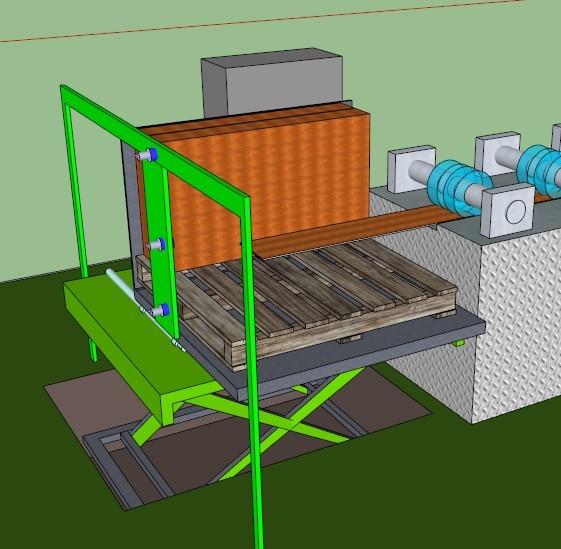
Task: Pick the bottom blue bolt on the green frame
Action: coord(159,310)
